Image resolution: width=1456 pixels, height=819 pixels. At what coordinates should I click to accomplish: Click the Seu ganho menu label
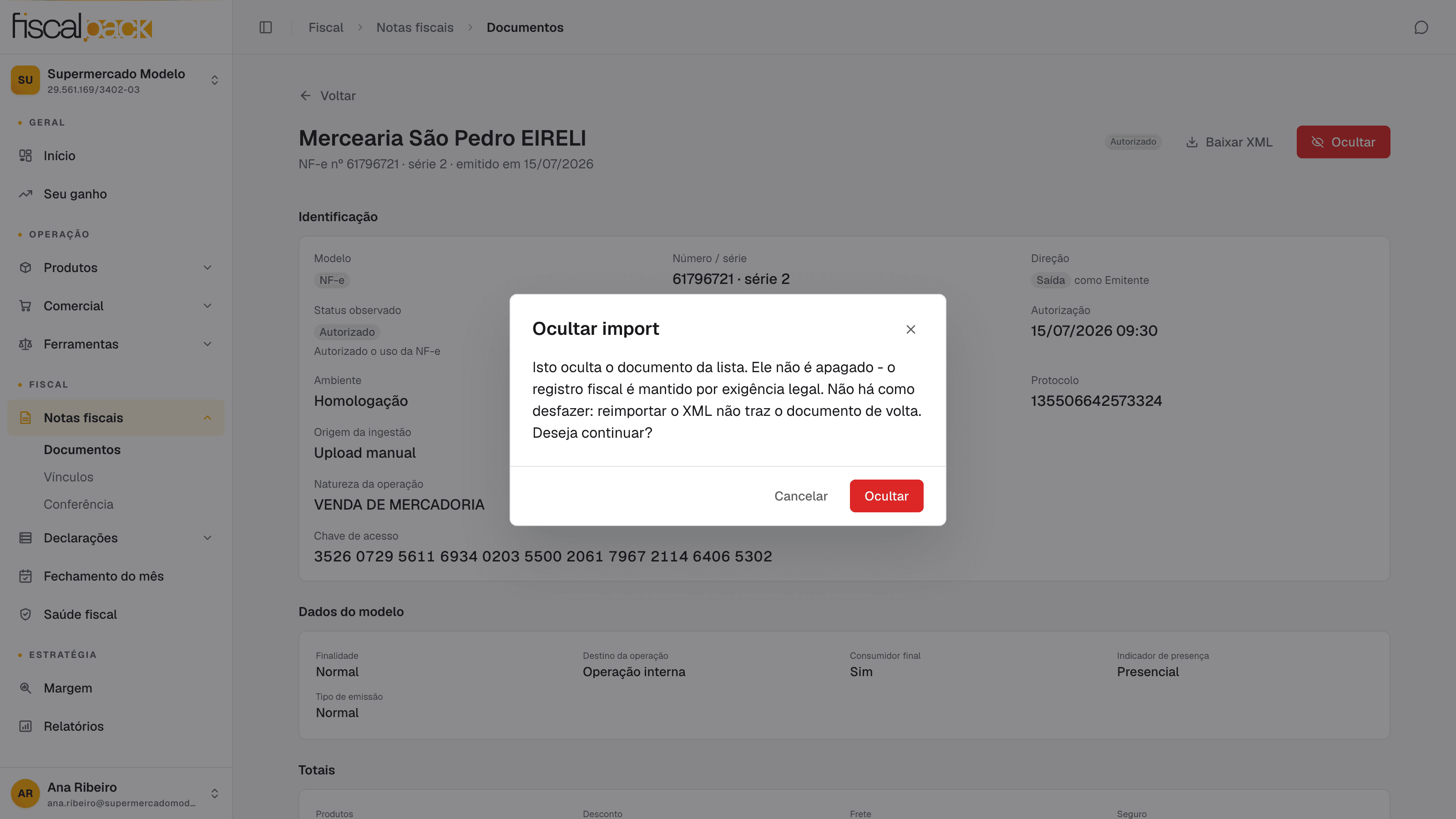click(x=75, y=194)
